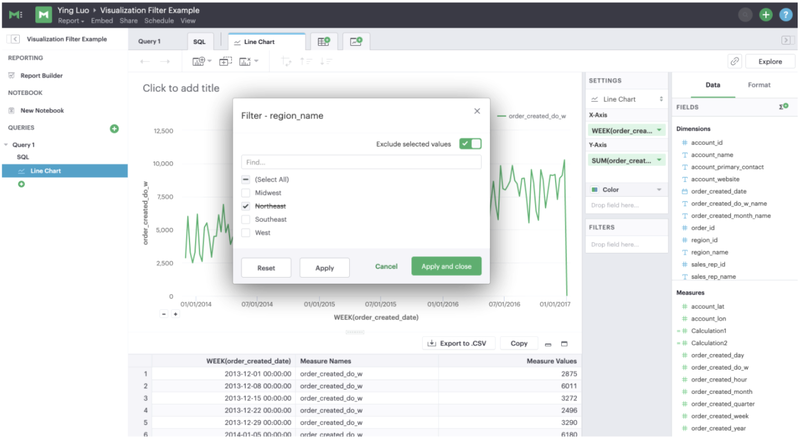800x439 pixels.
Task: Collapse right panel with top-right arrow icon
Action: click(x=786, y=40)
